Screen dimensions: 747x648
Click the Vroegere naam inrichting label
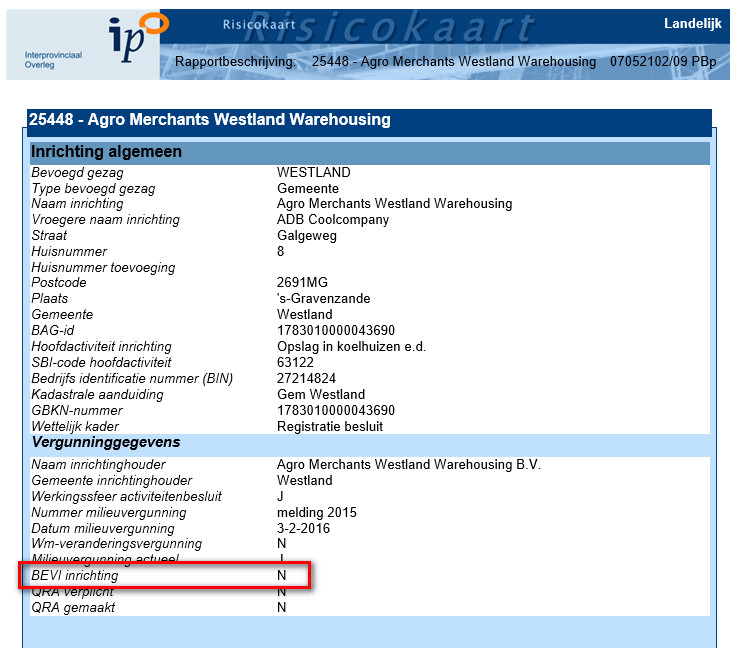[106, 220]
